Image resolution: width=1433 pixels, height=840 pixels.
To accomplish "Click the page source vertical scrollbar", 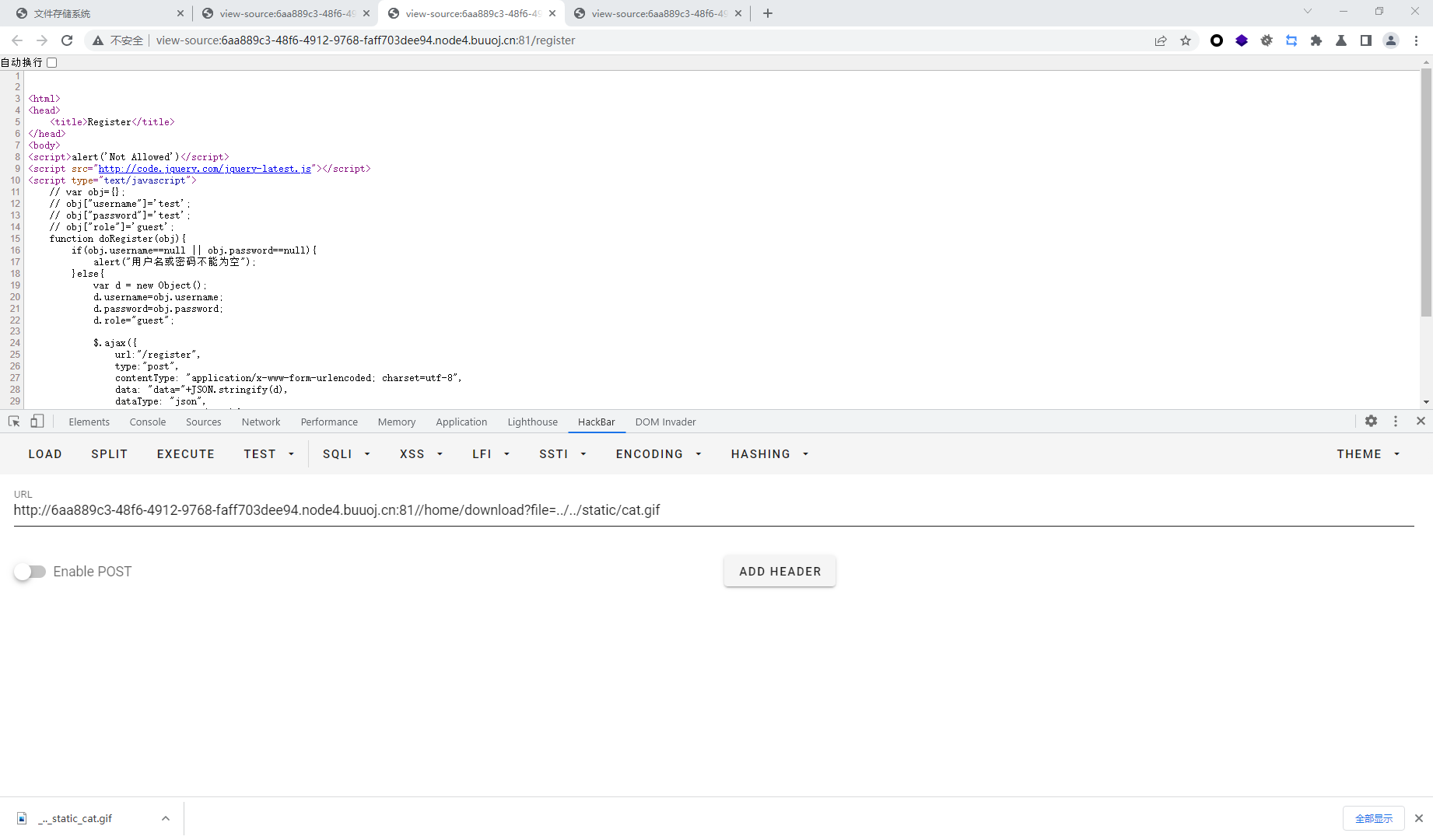I will tap(1426, 192).
